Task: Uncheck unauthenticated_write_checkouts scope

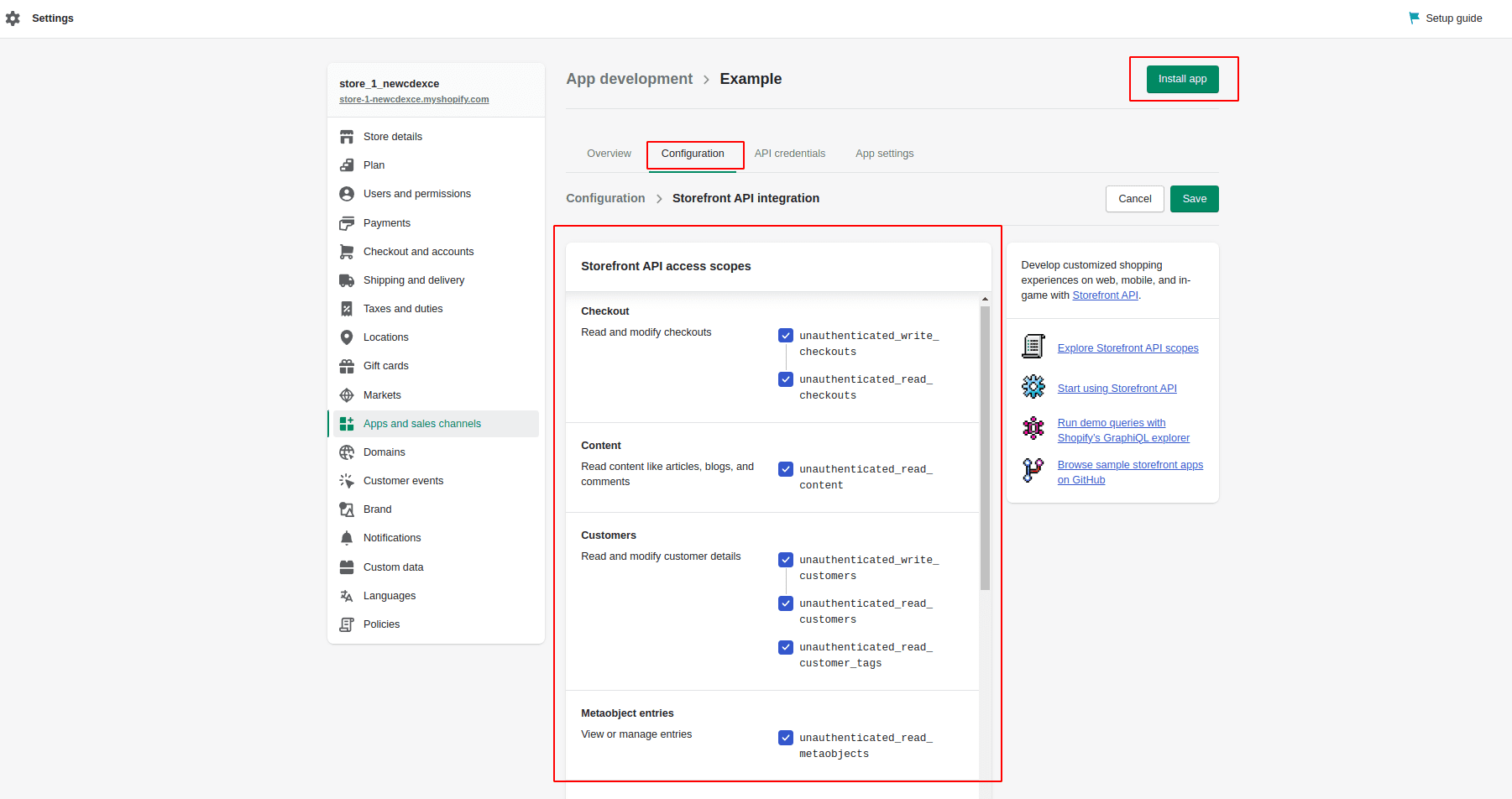Action: click(x=786, y=336)
